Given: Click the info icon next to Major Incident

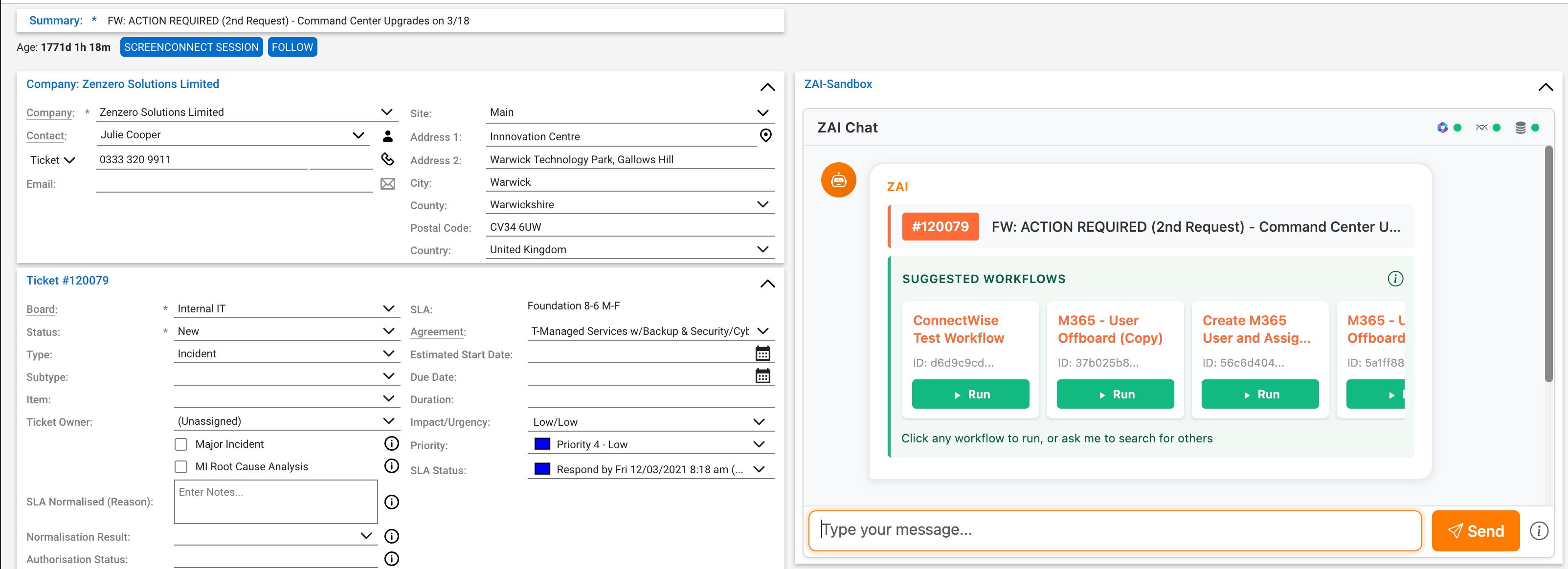Looking at the screenshot, I should (392, 444).
